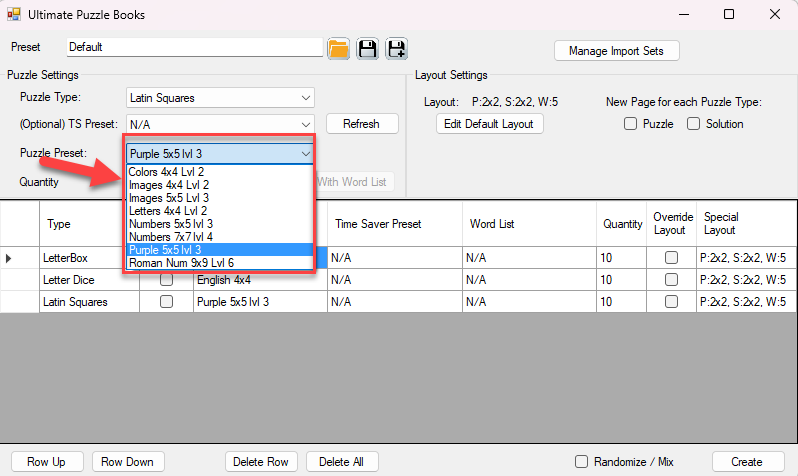Screen dimensions: 798x476
Task: Click the save-as-new preset icon
Action: coord(396,48)
